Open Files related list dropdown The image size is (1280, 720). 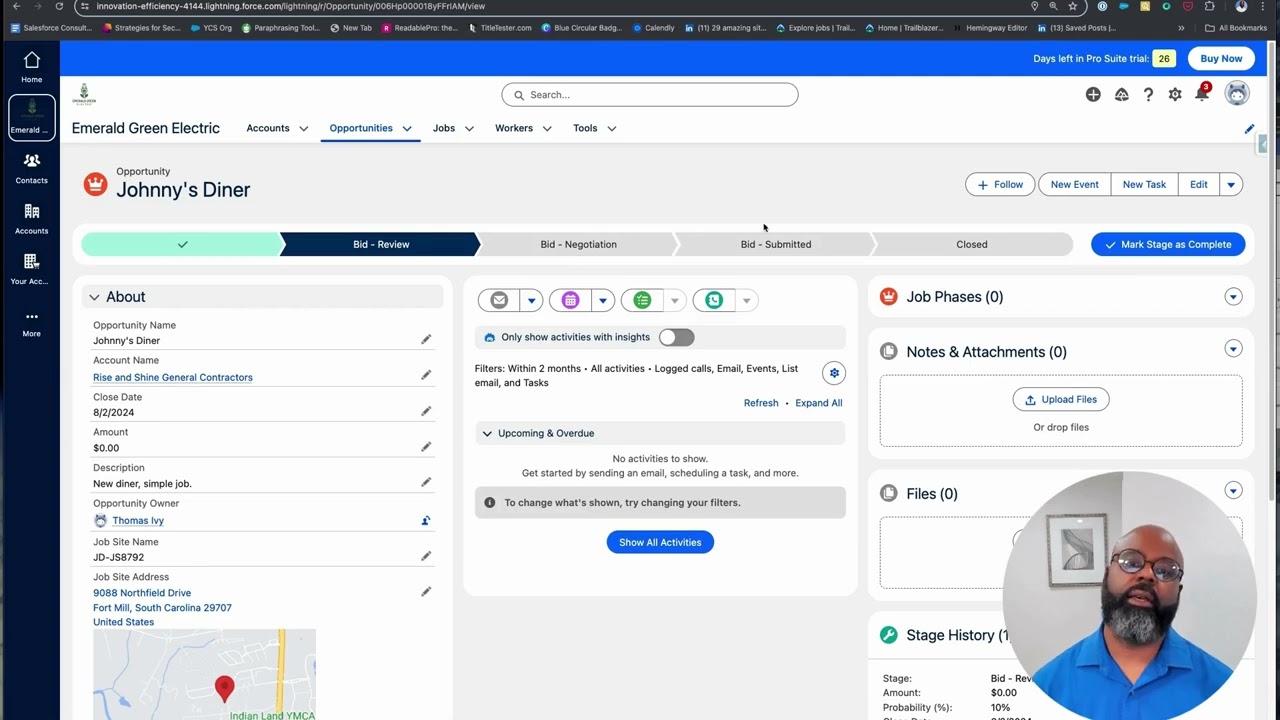coord(1233,491)
